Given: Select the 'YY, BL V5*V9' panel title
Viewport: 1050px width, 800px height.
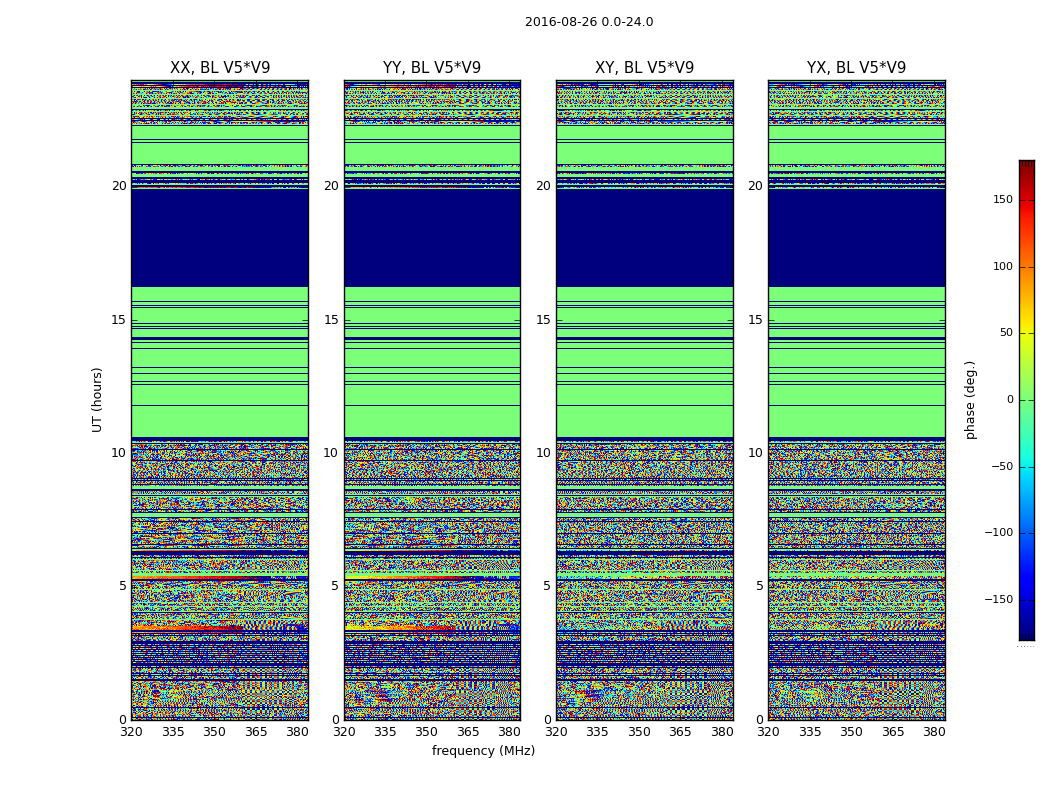Looking at the screenshot, I should [432, 68].
